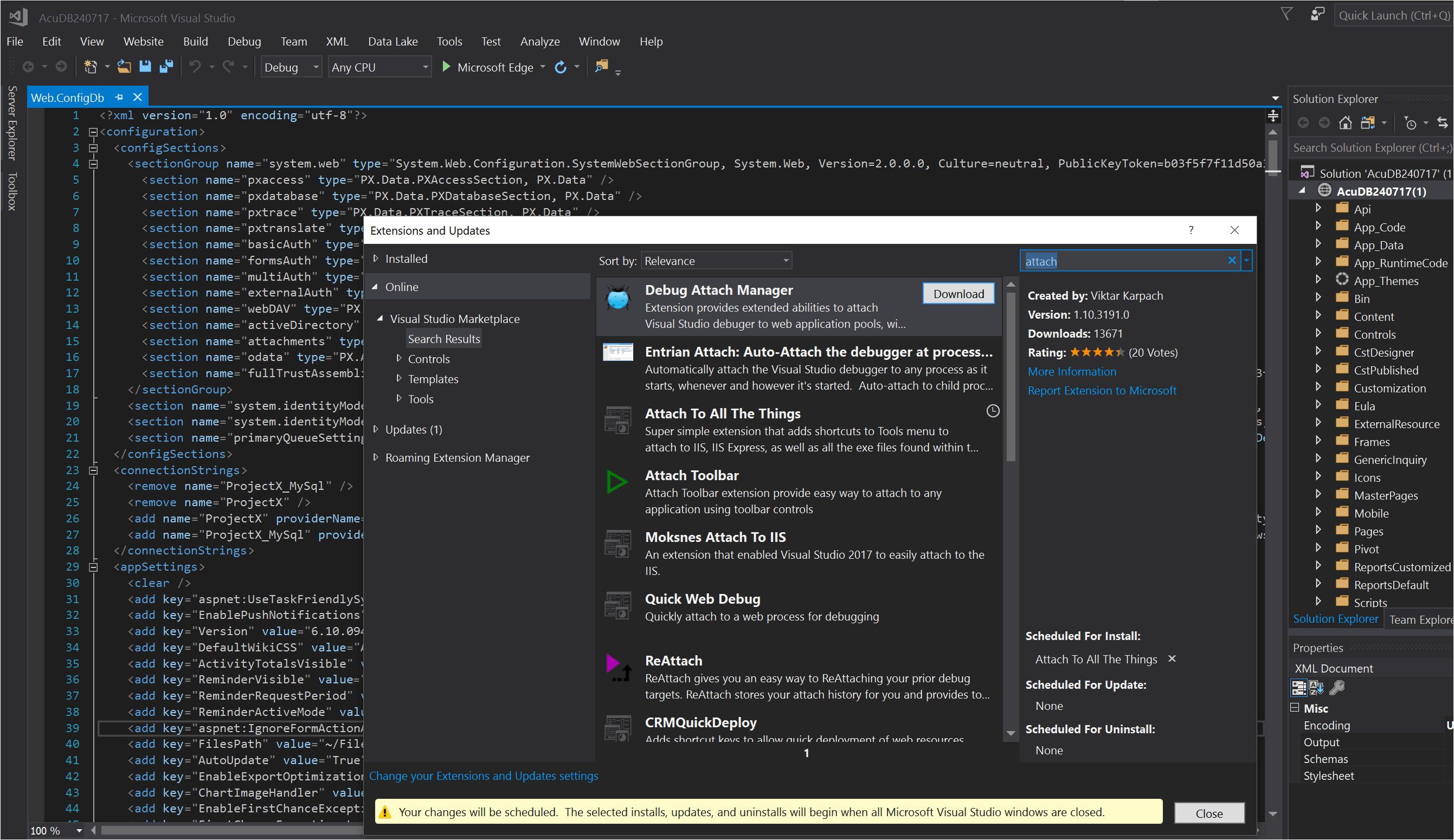Click the Search Solution Explorer field

[1371, 148]
